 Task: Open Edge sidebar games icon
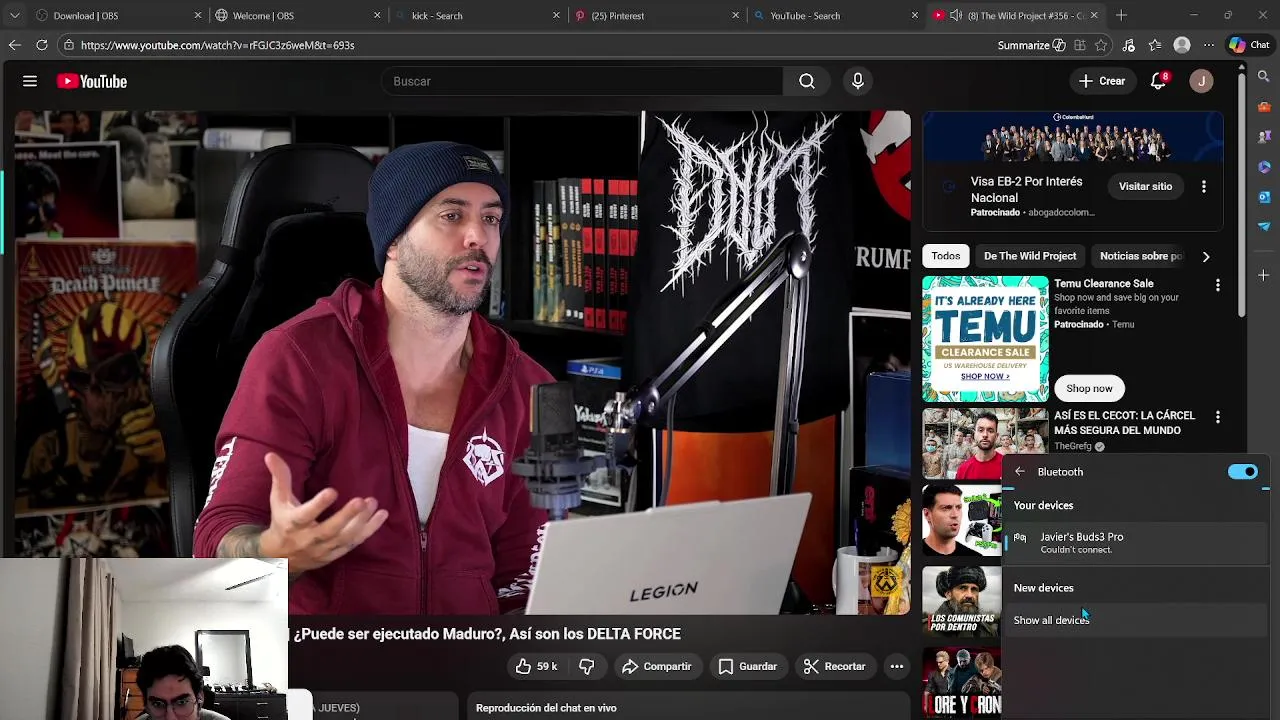tap(1265, 137)
